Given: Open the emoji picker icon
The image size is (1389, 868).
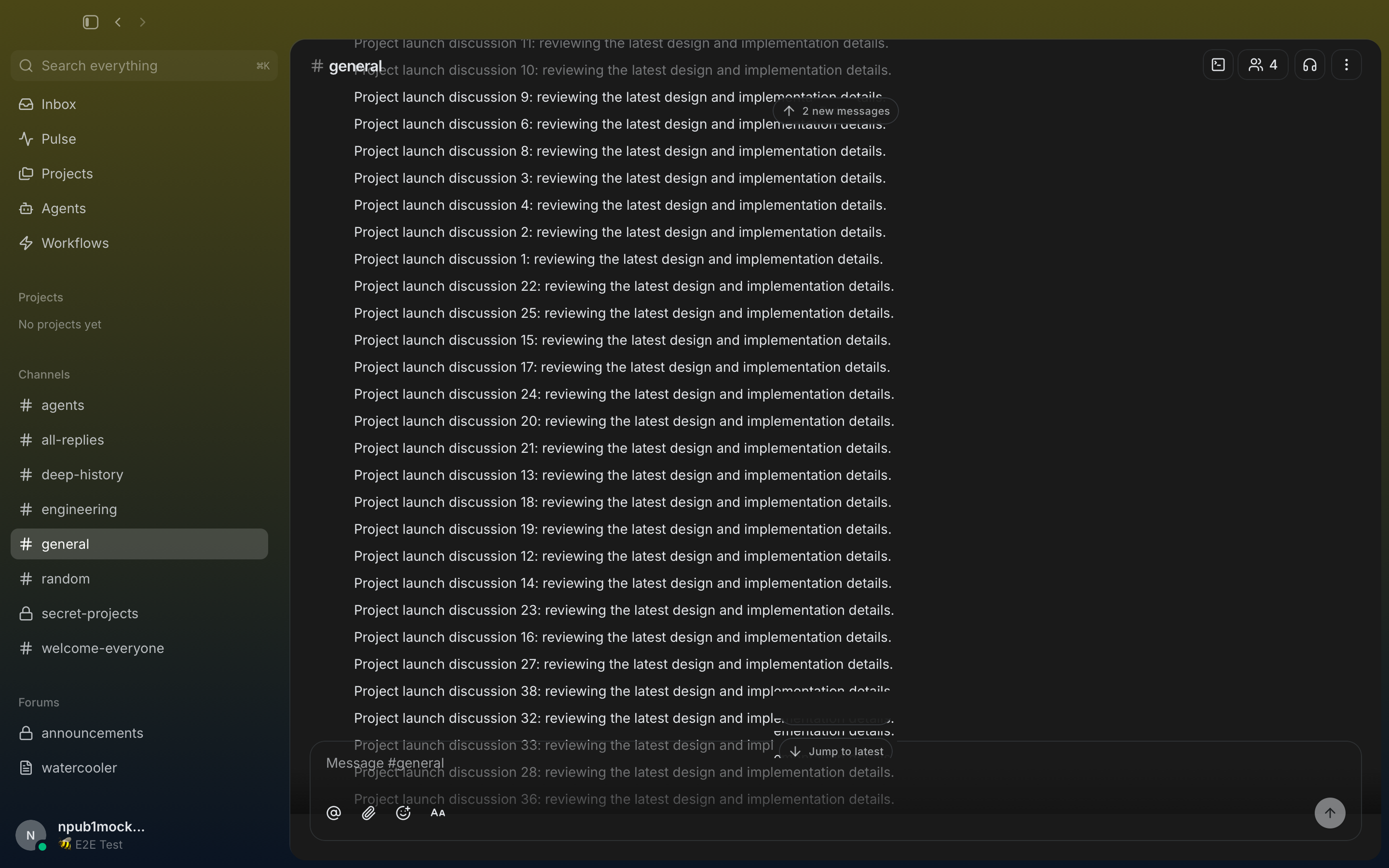Looking at the screenshot, I should (403, 813).
